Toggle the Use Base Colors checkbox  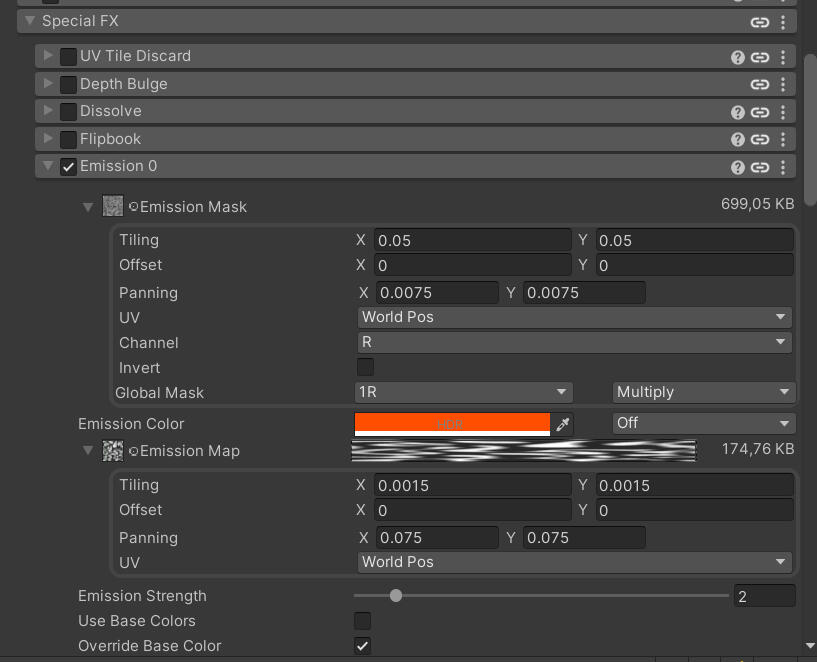pos(364,621)
